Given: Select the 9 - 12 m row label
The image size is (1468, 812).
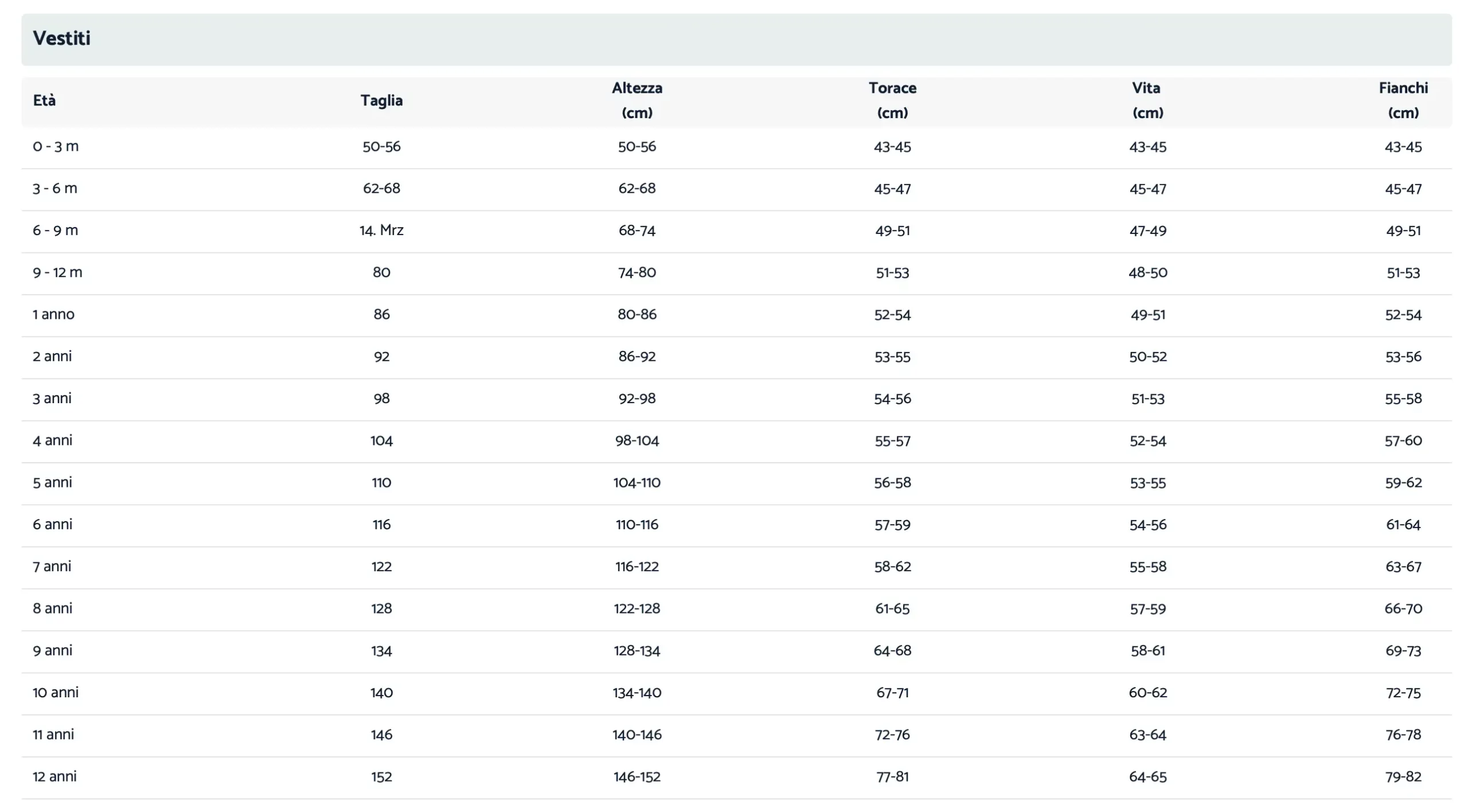Looking at the screenshot, I should 57,272.
